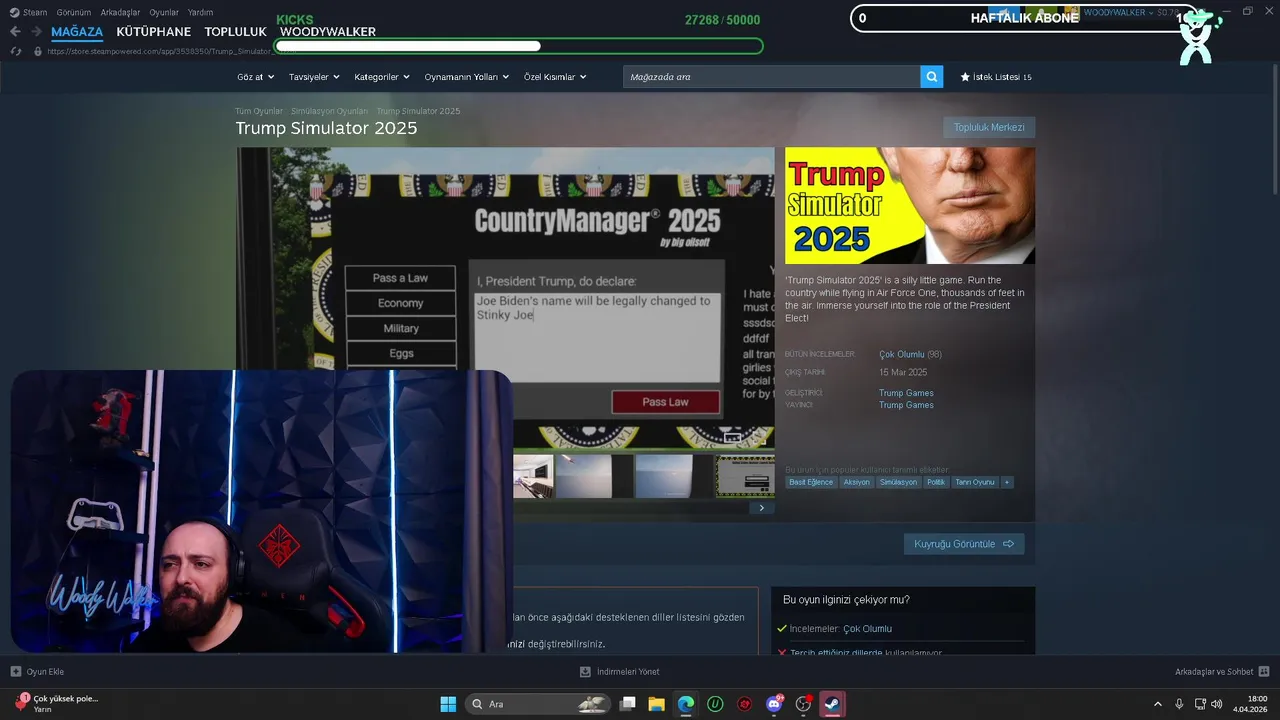Click the Simülasyon Oyunları breadcrumb
This screenshot has width=1280, height=720.
329,111
